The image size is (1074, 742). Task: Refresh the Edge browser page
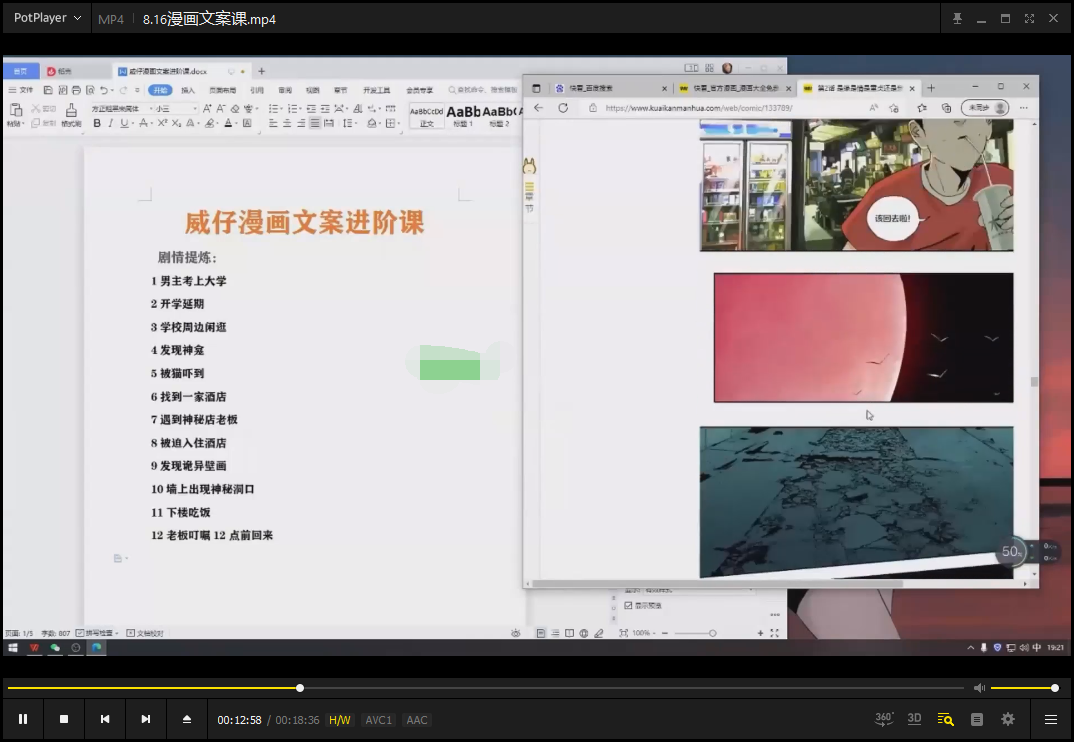tap(563, 108)
